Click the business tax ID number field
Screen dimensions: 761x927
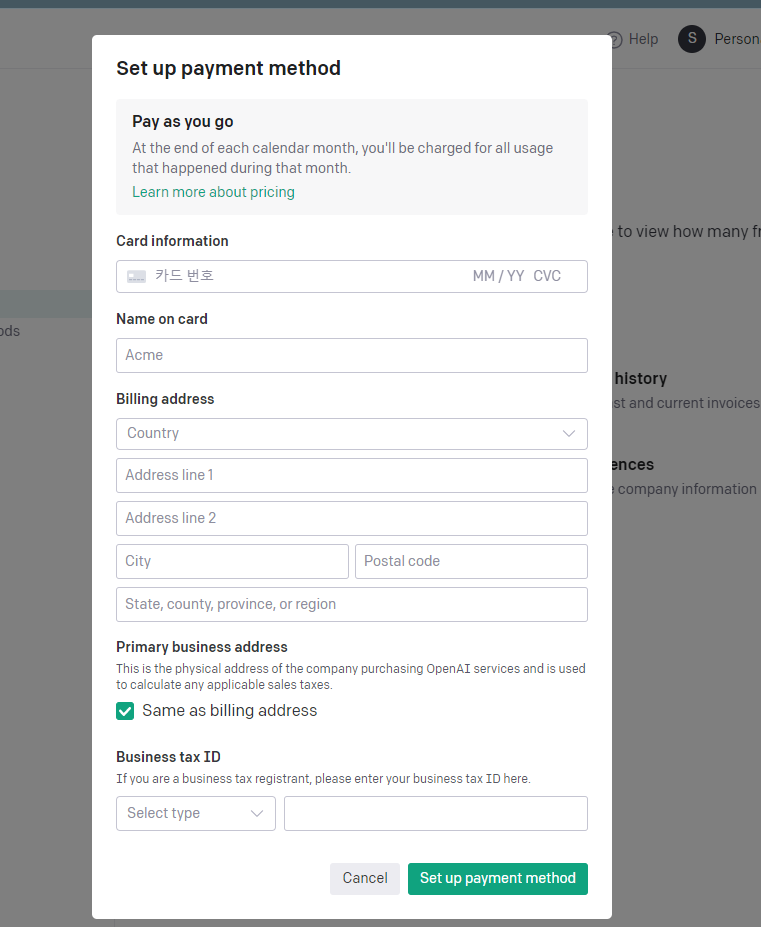click(436, 813)
